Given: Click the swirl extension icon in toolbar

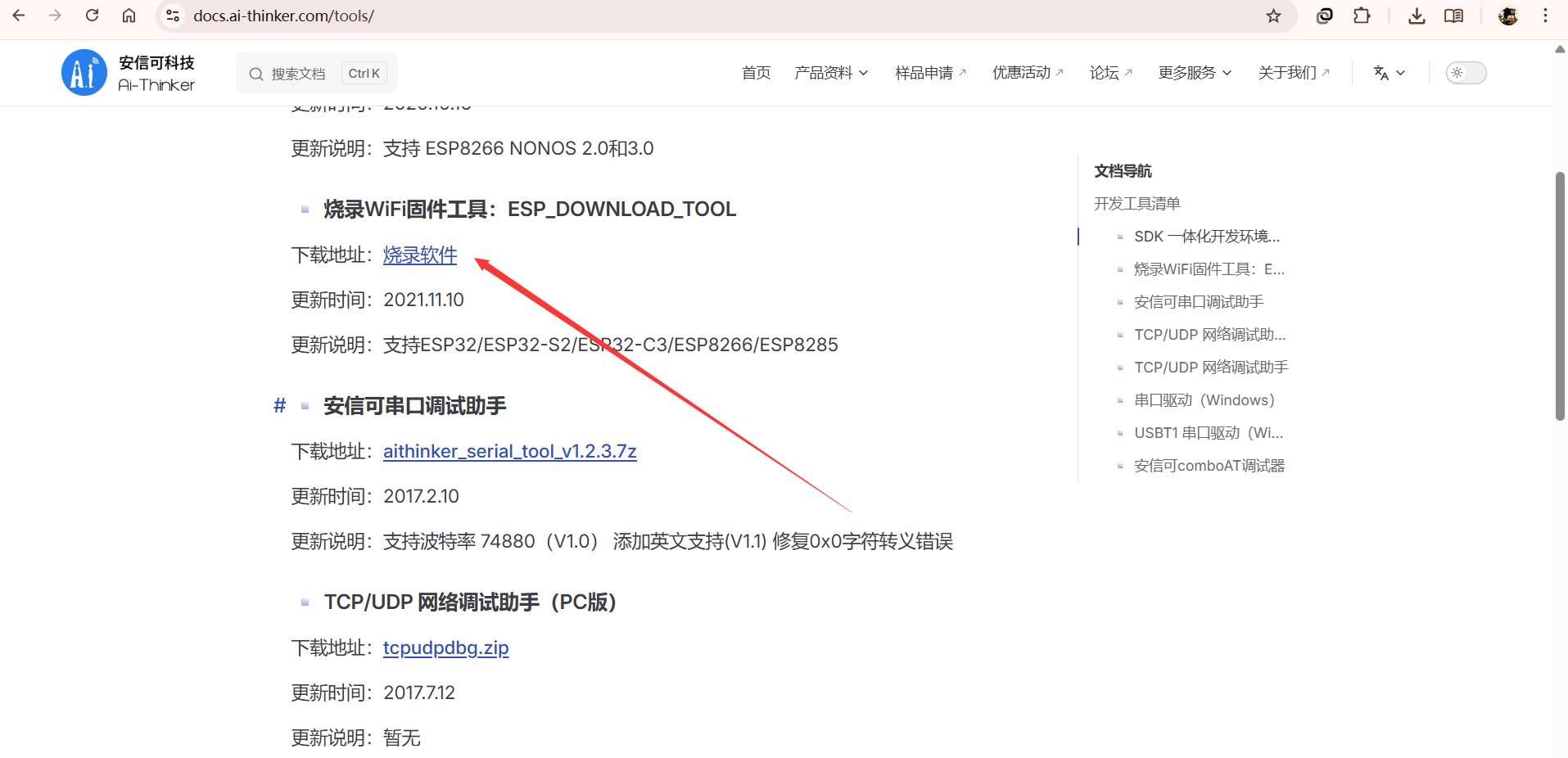Looking at the screenshot, I should click(x=1324, y=16).
